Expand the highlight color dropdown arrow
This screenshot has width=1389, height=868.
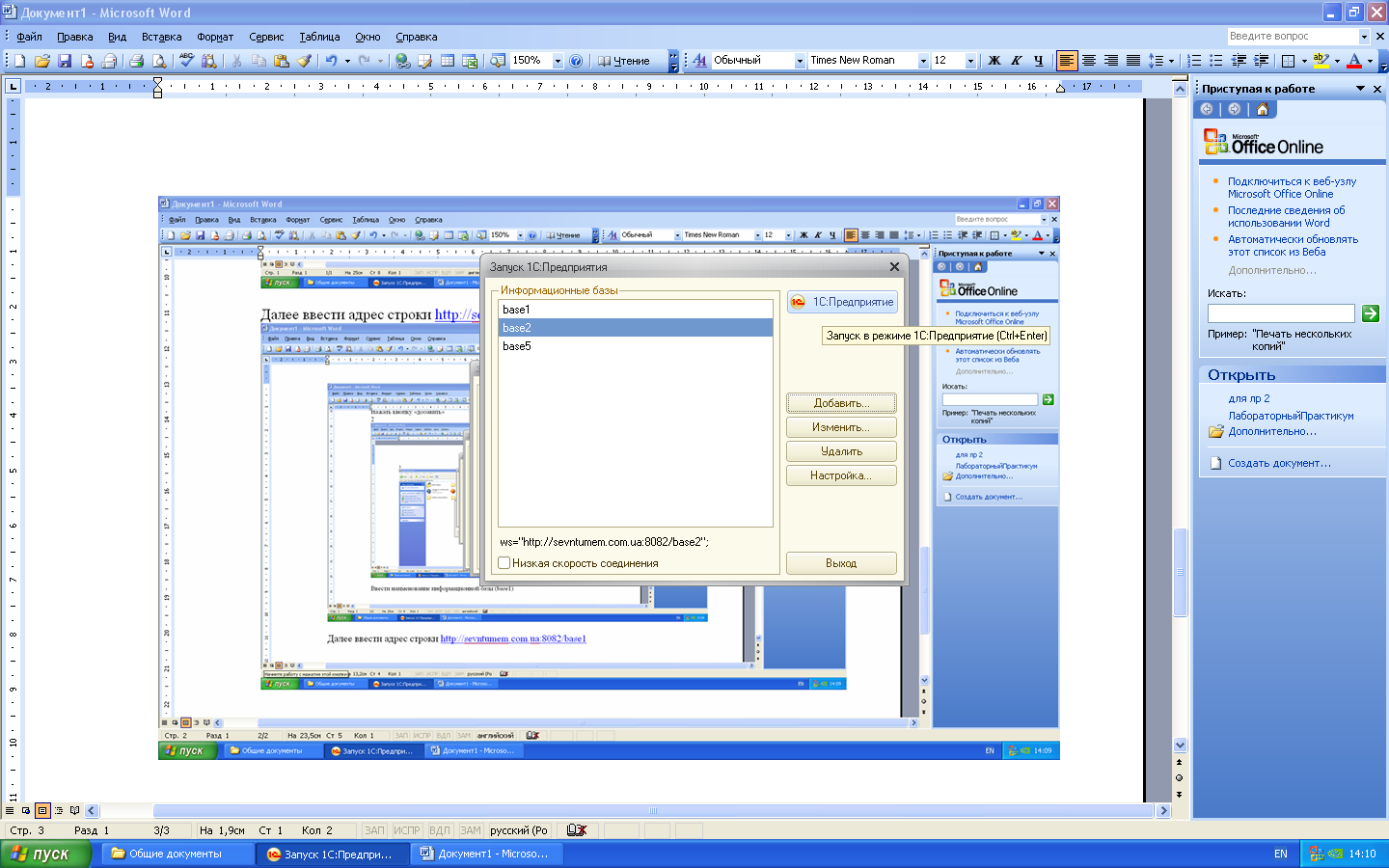pyautogui.click(x=1337, y=61)
